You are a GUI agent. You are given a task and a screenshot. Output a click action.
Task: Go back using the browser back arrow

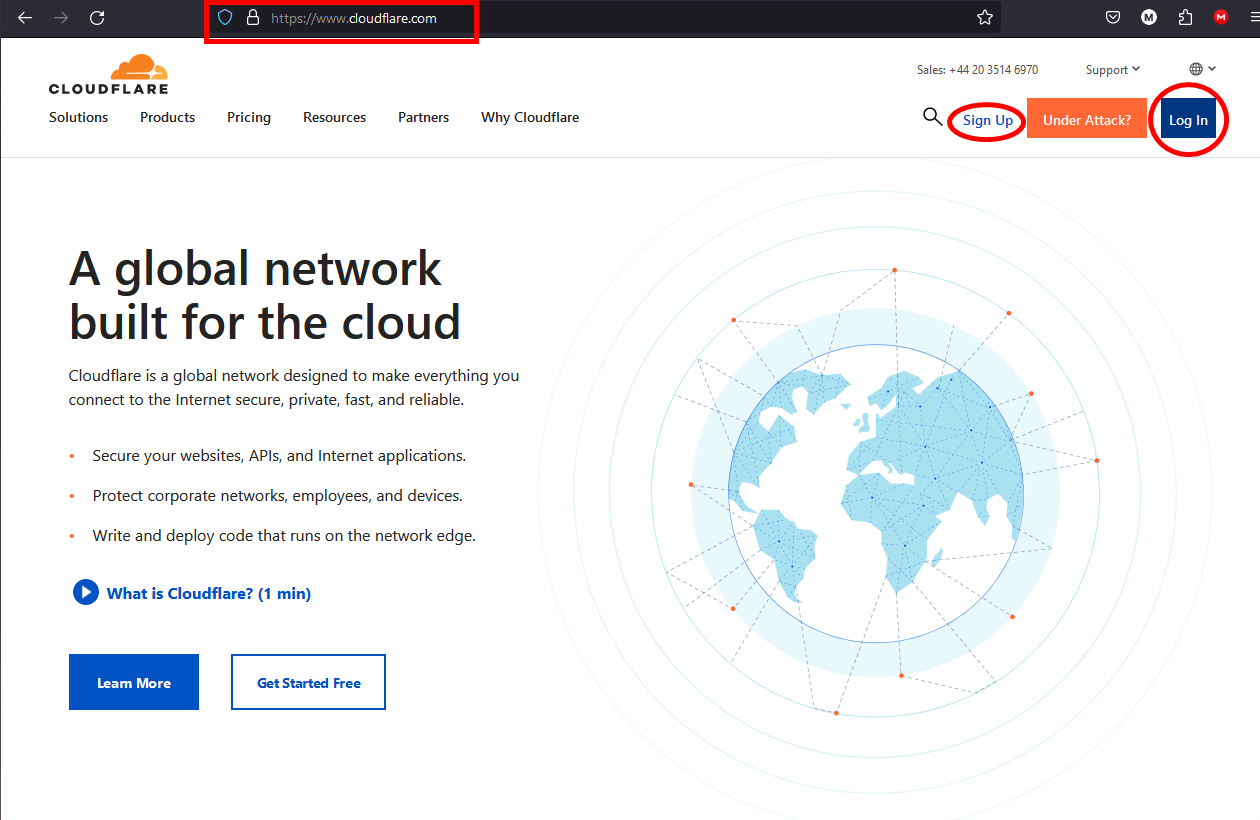(25, 18)
